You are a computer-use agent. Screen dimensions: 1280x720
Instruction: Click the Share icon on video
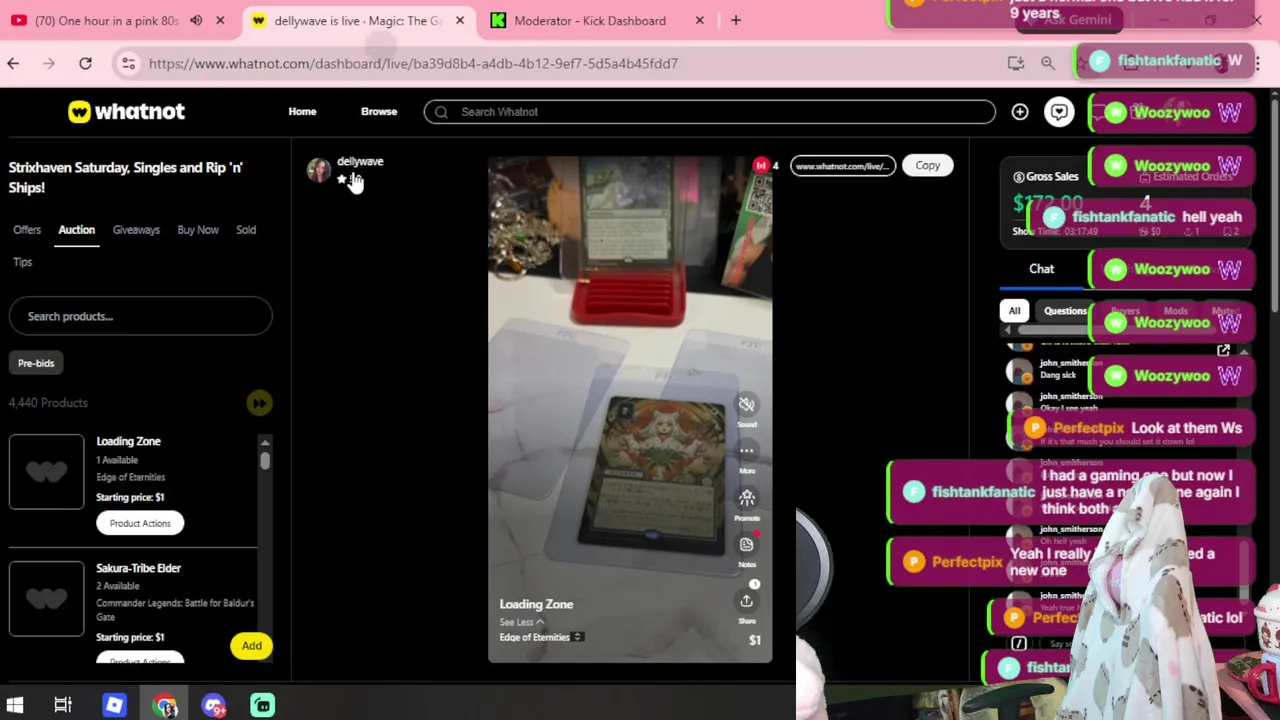pos(747,600)
